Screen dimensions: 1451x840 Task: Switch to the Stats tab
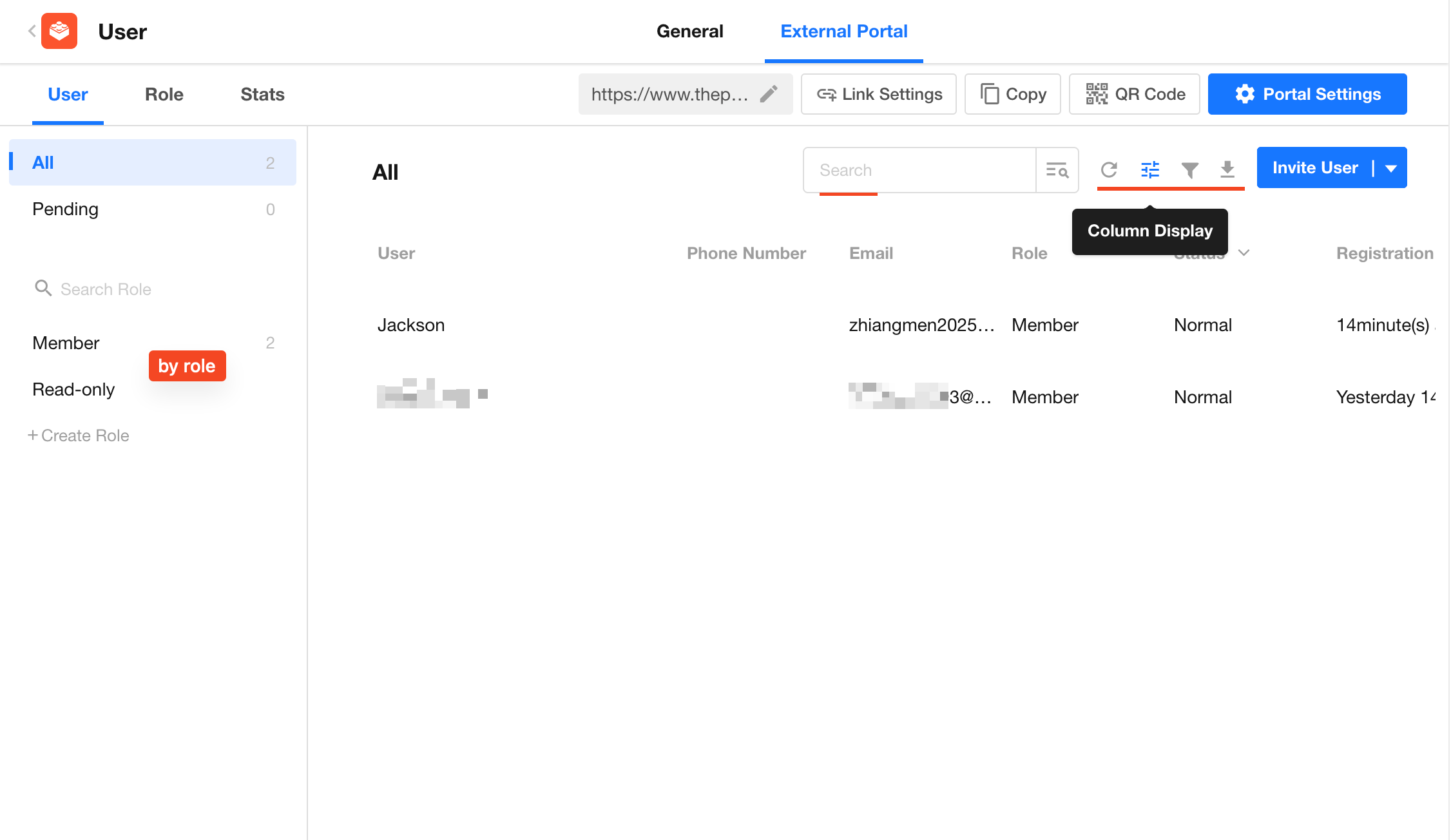pyautogui.click(x=262, y=94)
